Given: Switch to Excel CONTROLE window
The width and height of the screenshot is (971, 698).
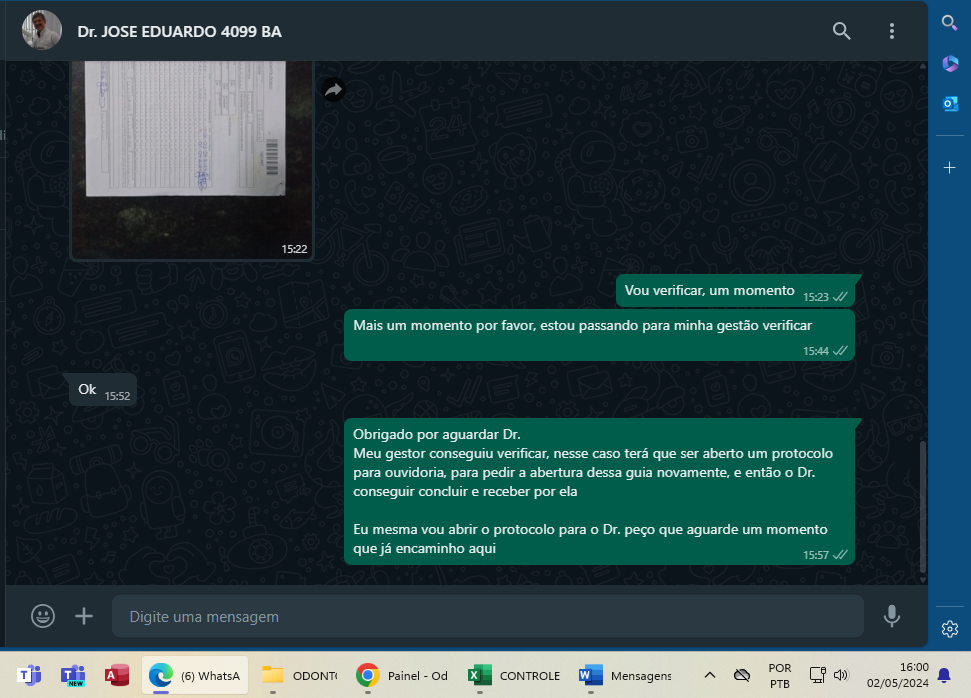Looking at the screenshot, I should tap(515, 675).
